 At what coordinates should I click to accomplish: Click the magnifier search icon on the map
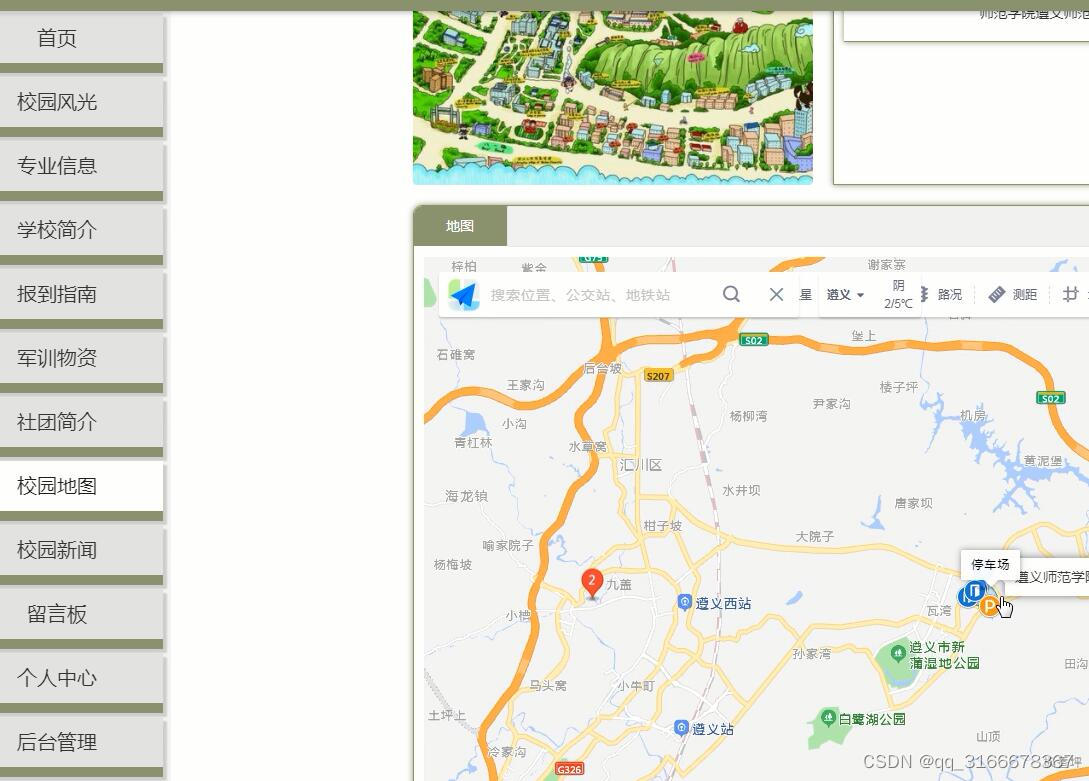point(731,293)
